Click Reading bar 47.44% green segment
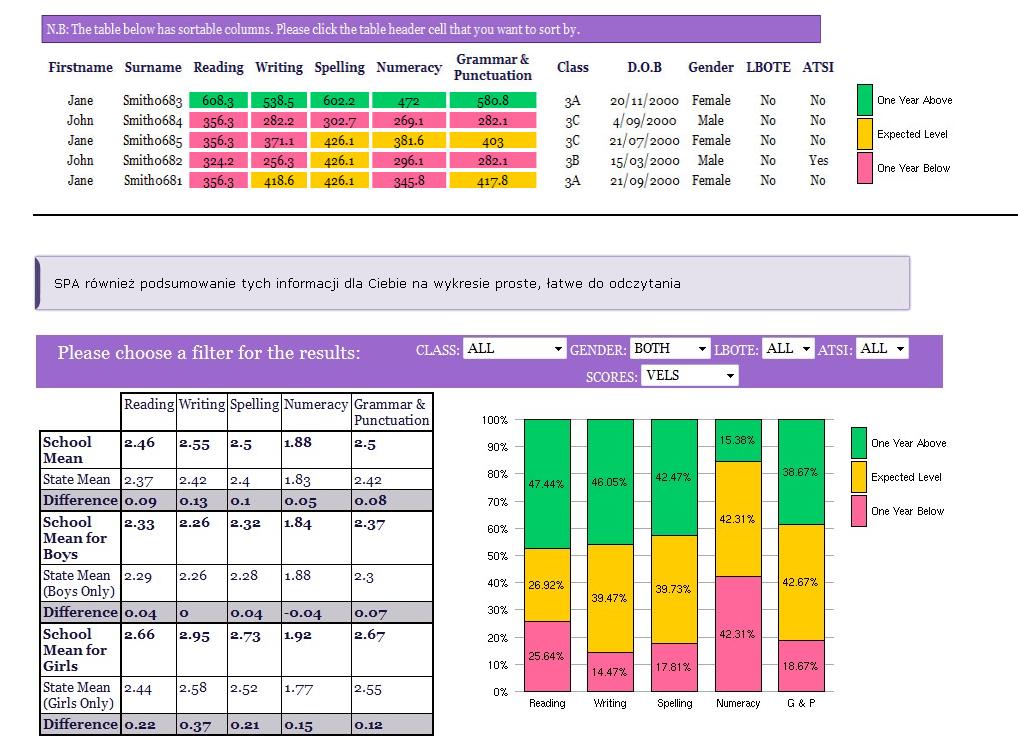Image resolution: width=1018 pixels, height=745 pixels. click(x=547, y=483)
